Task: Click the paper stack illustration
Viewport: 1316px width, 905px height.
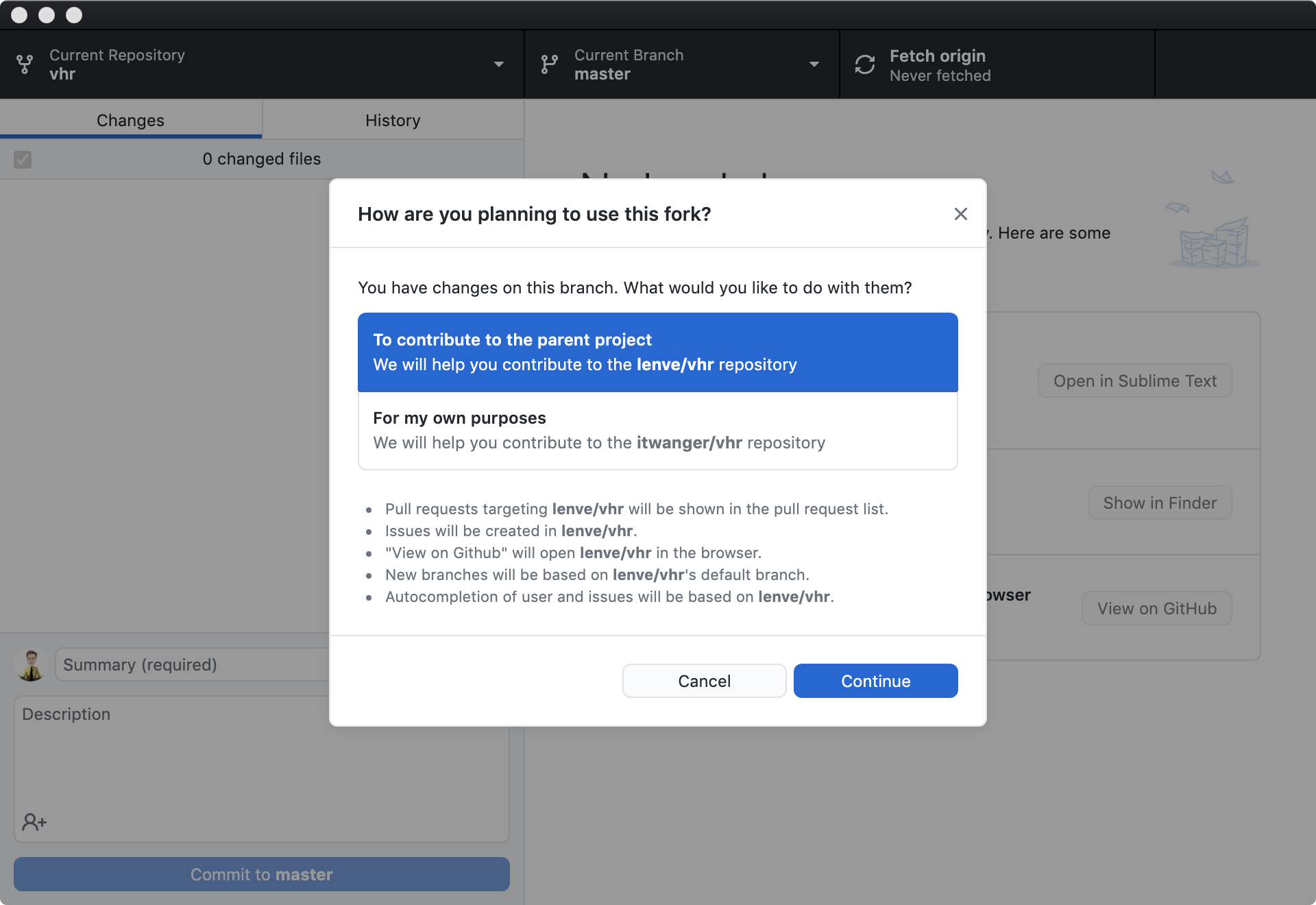Action: (x=1215, y=242)
